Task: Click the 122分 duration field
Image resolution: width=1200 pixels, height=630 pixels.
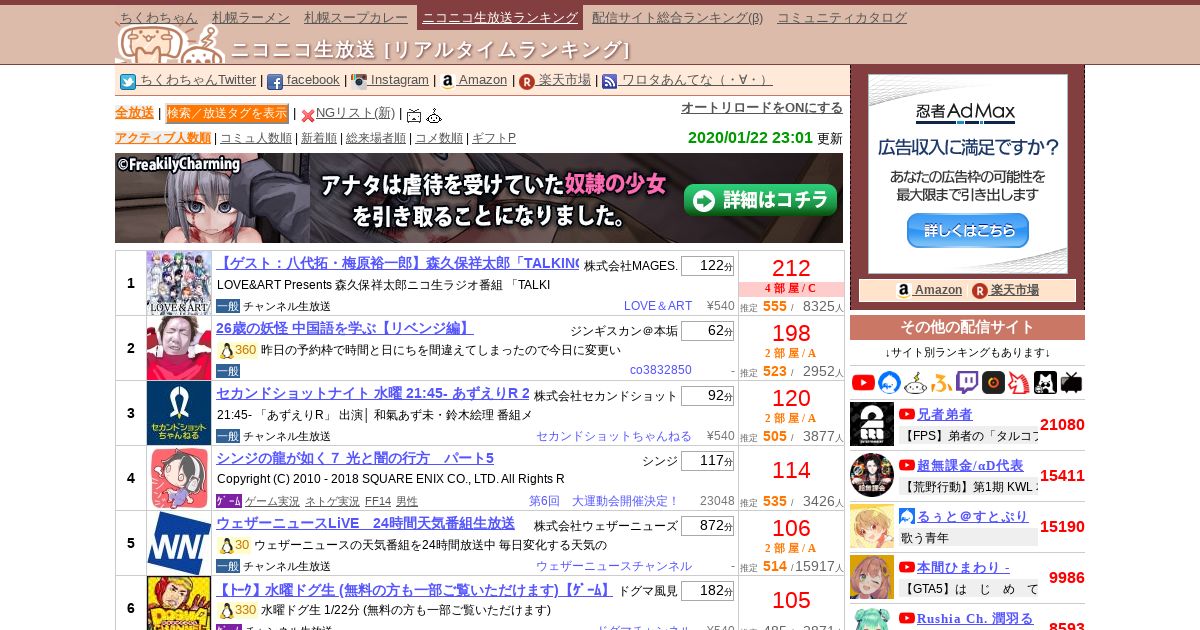Action: coord(707,265)
